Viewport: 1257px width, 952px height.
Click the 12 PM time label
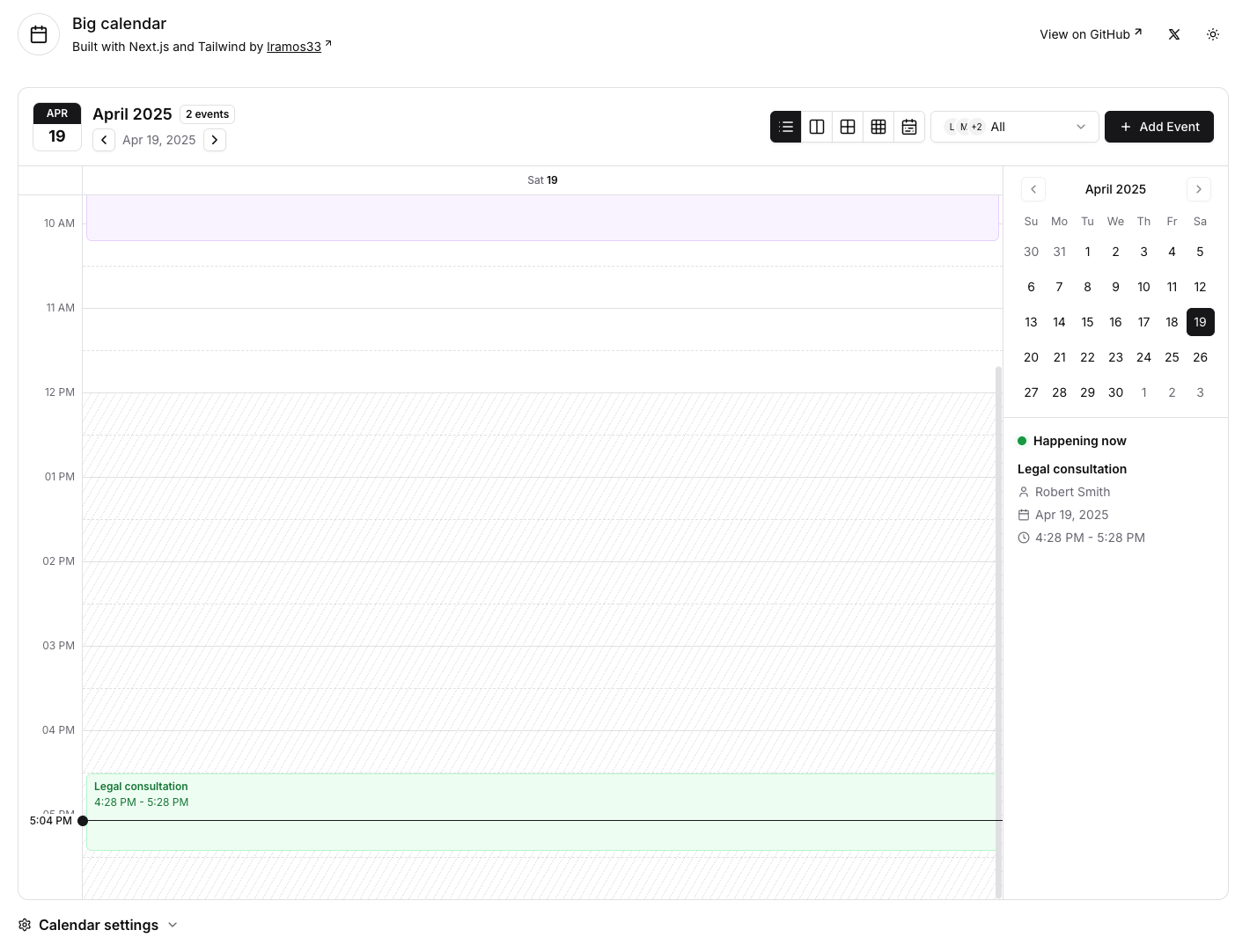click(60, 392)
